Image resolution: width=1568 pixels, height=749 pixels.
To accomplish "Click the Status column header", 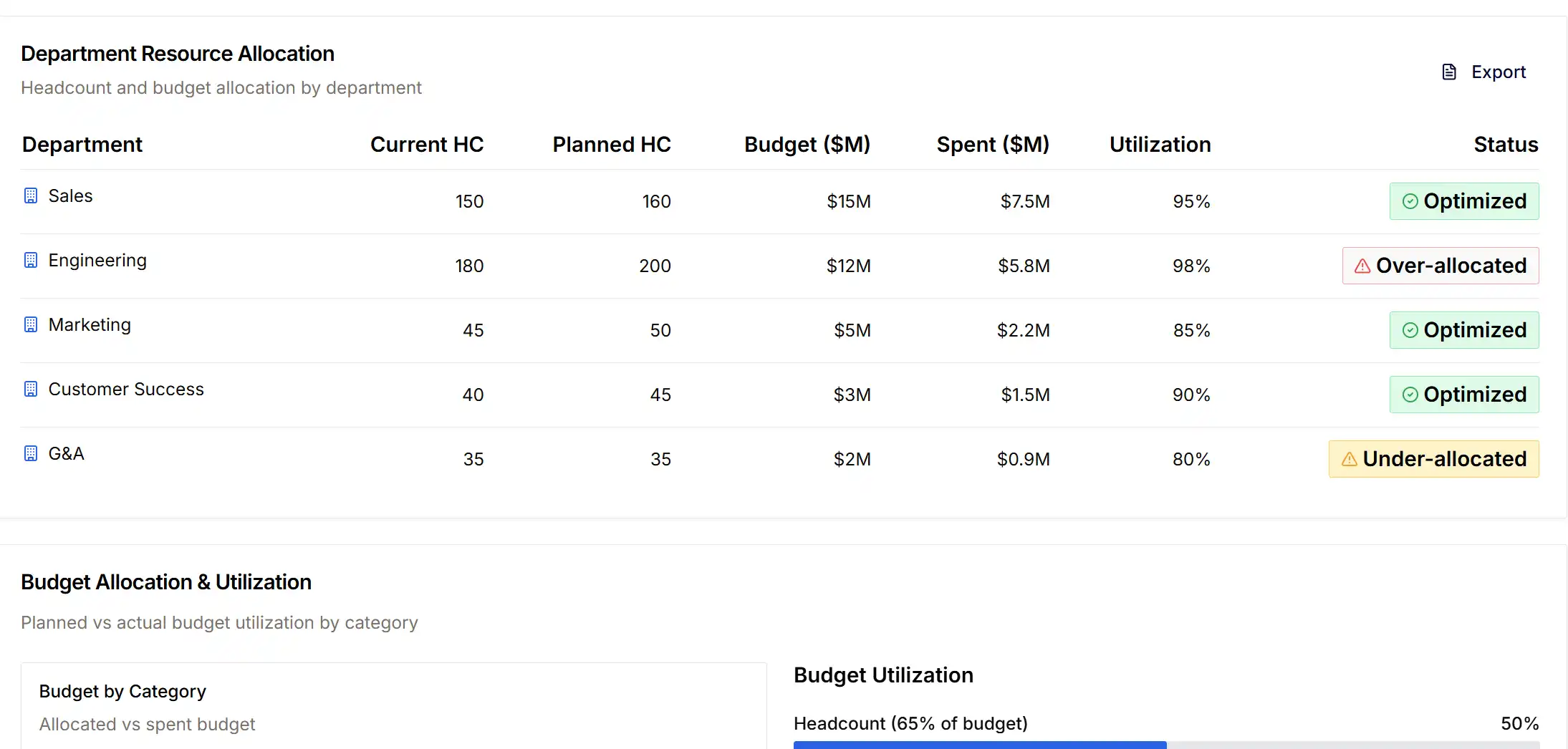I will coord(1505,145).
